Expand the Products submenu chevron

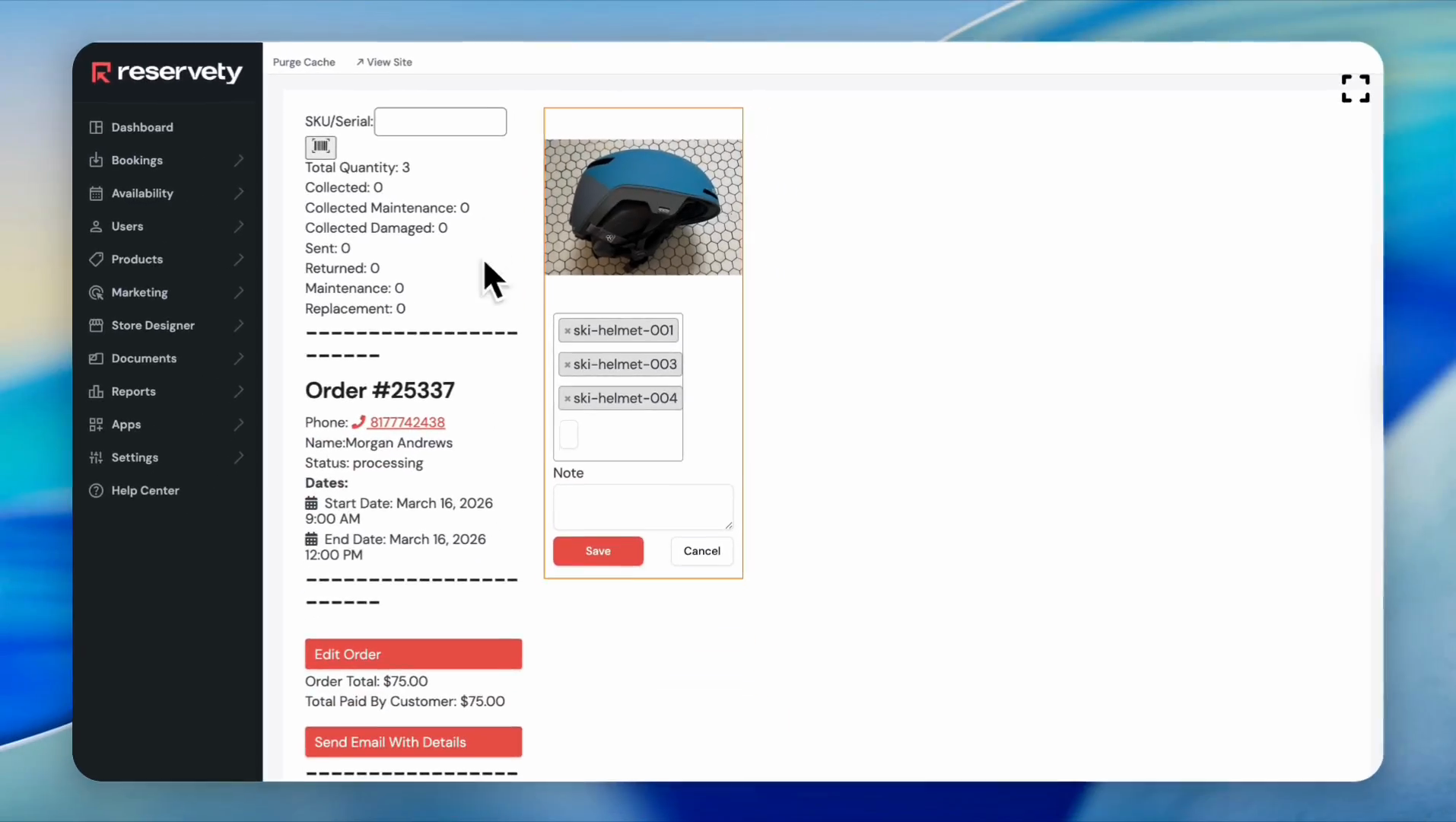pyautogui.click(x=239, y=260)
